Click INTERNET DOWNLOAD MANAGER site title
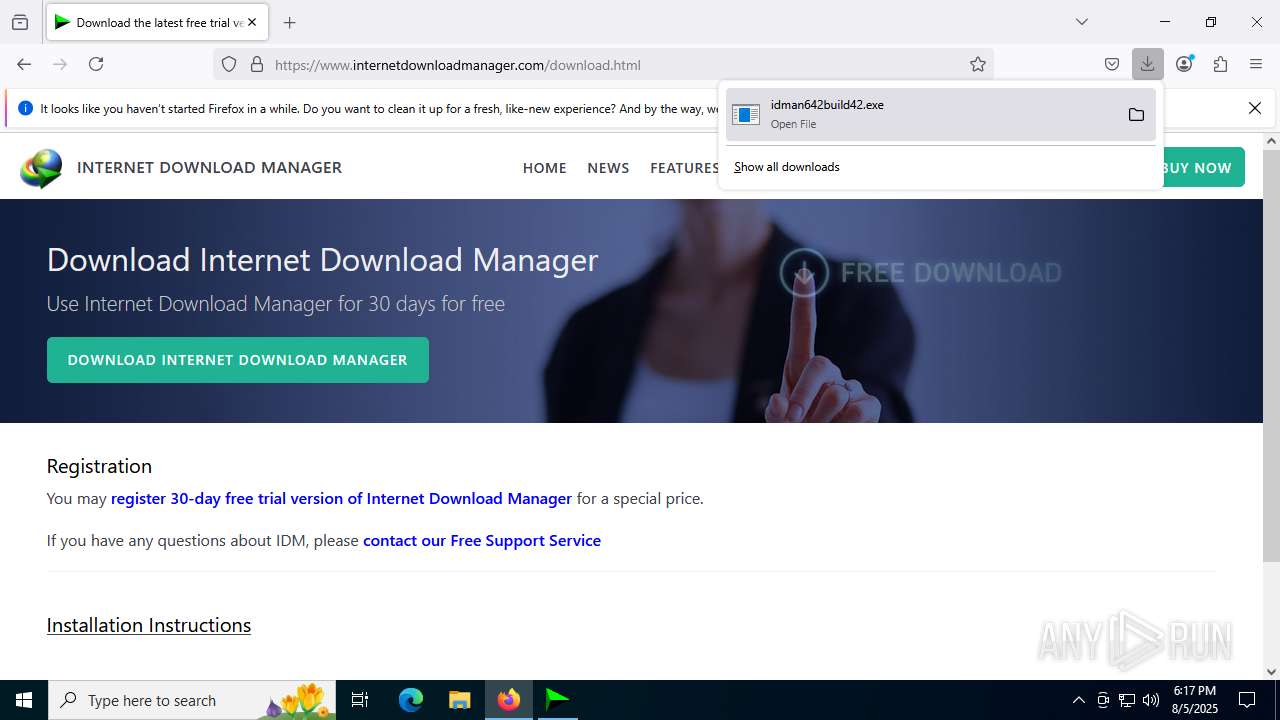Screen dimensions: 1280x720 pos(209,167)
